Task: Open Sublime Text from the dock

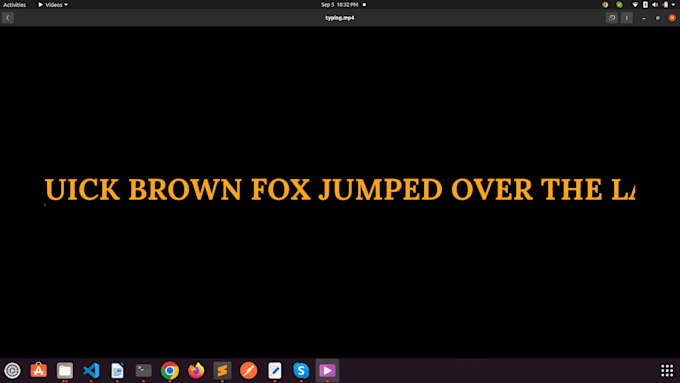Action: (x=222, y=370)
